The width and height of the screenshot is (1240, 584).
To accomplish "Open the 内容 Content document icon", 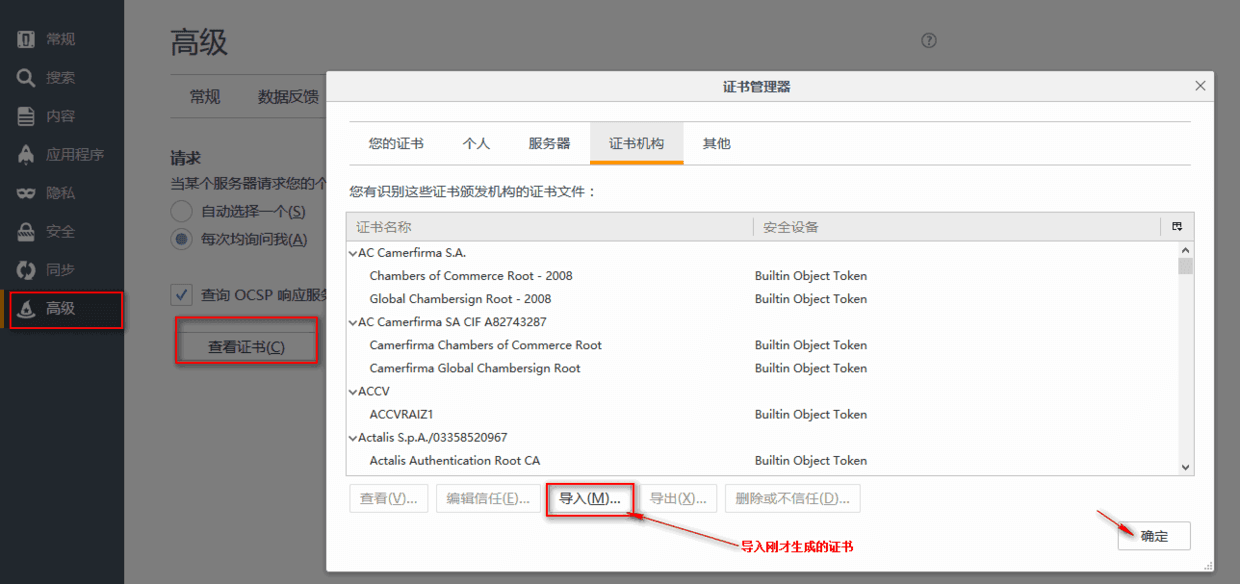I will coord(26,116).
